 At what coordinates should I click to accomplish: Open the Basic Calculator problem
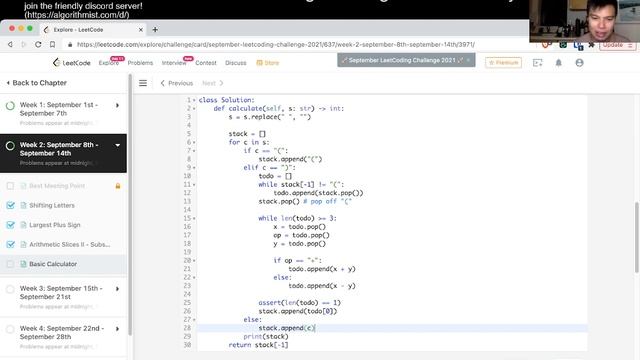pos(53,264)
